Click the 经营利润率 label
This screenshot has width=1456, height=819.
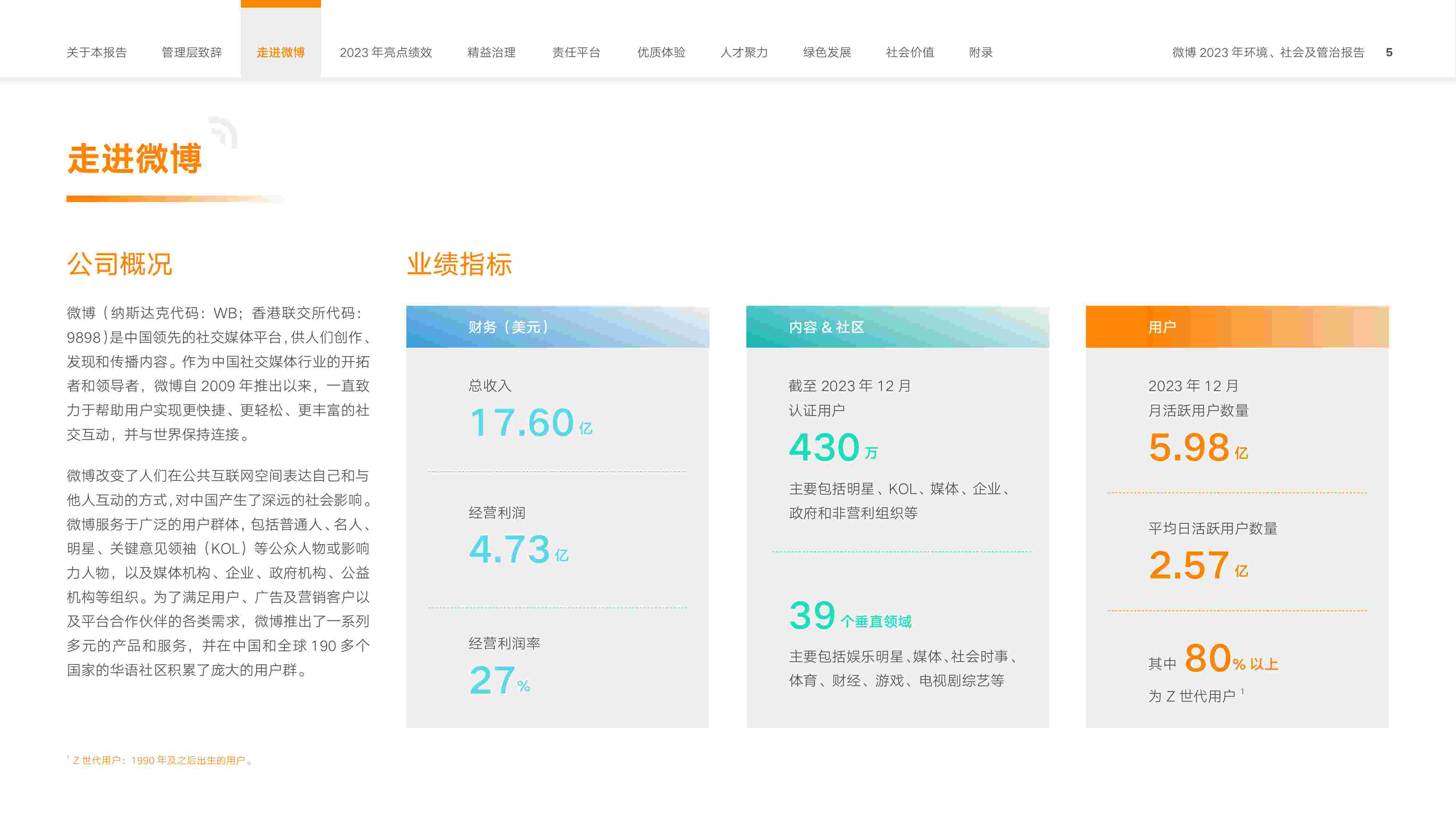tap(504, 643)
